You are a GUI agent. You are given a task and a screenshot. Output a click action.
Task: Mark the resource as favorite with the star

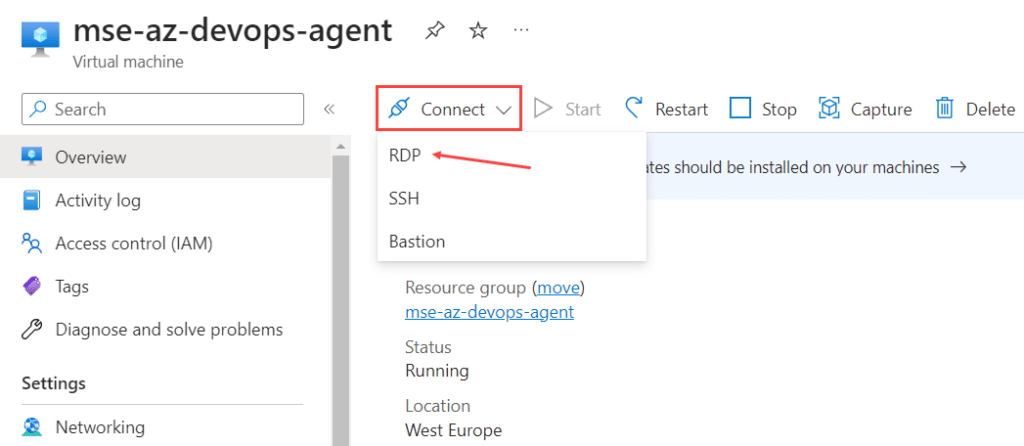479,30
